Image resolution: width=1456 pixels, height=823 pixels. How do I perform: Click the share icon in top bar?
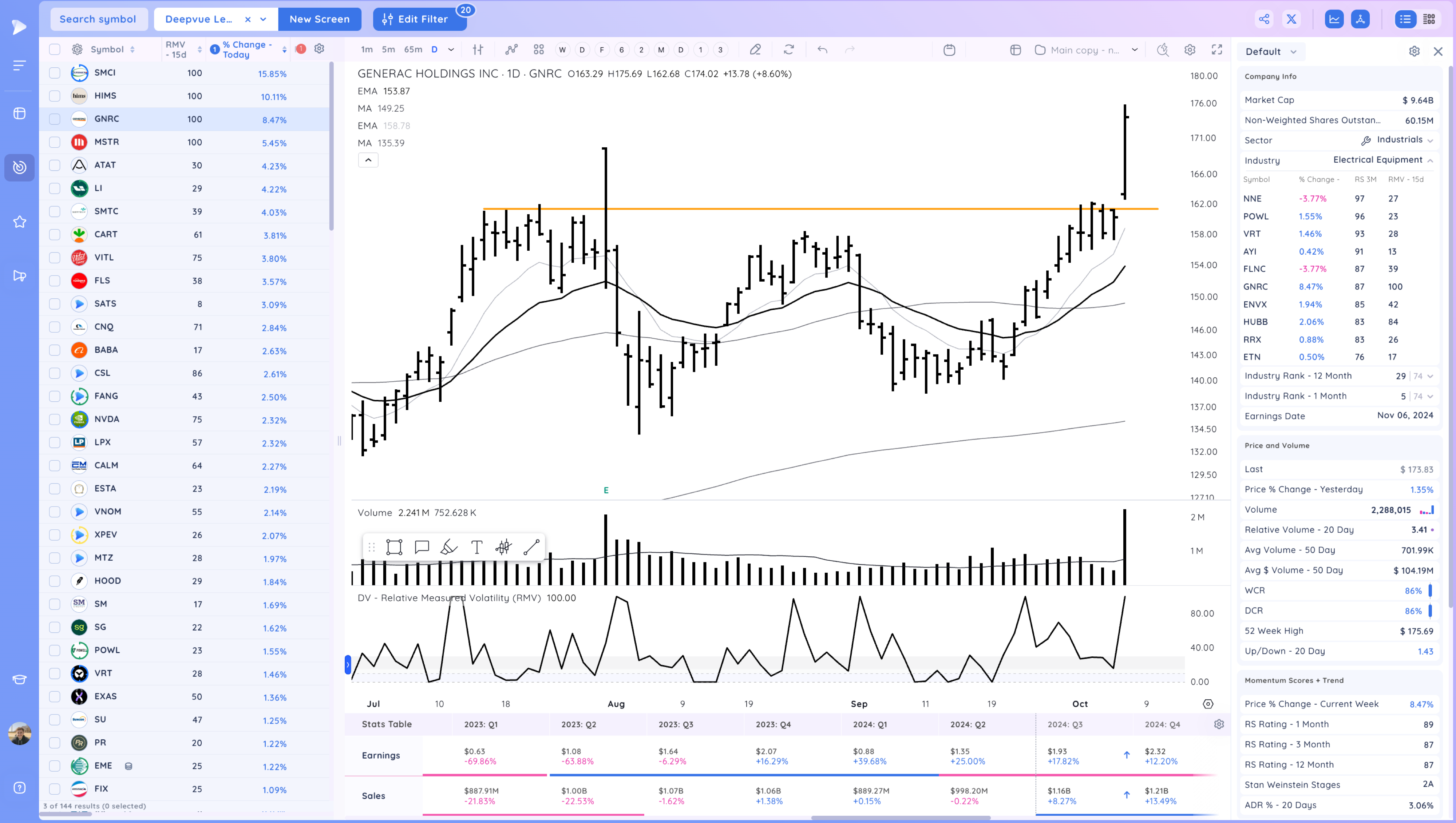[x=1264, y=19]
